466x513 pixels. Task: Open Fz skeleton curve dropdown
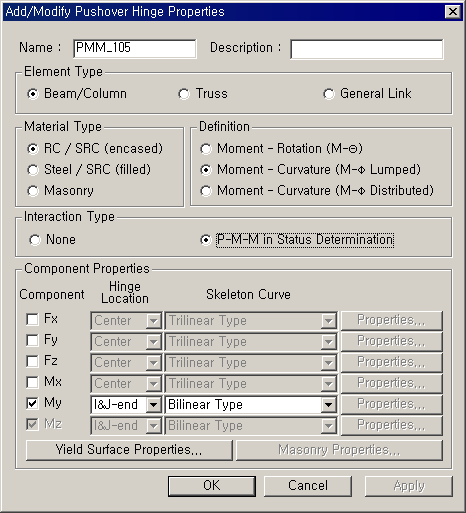[x=328, y=363]
